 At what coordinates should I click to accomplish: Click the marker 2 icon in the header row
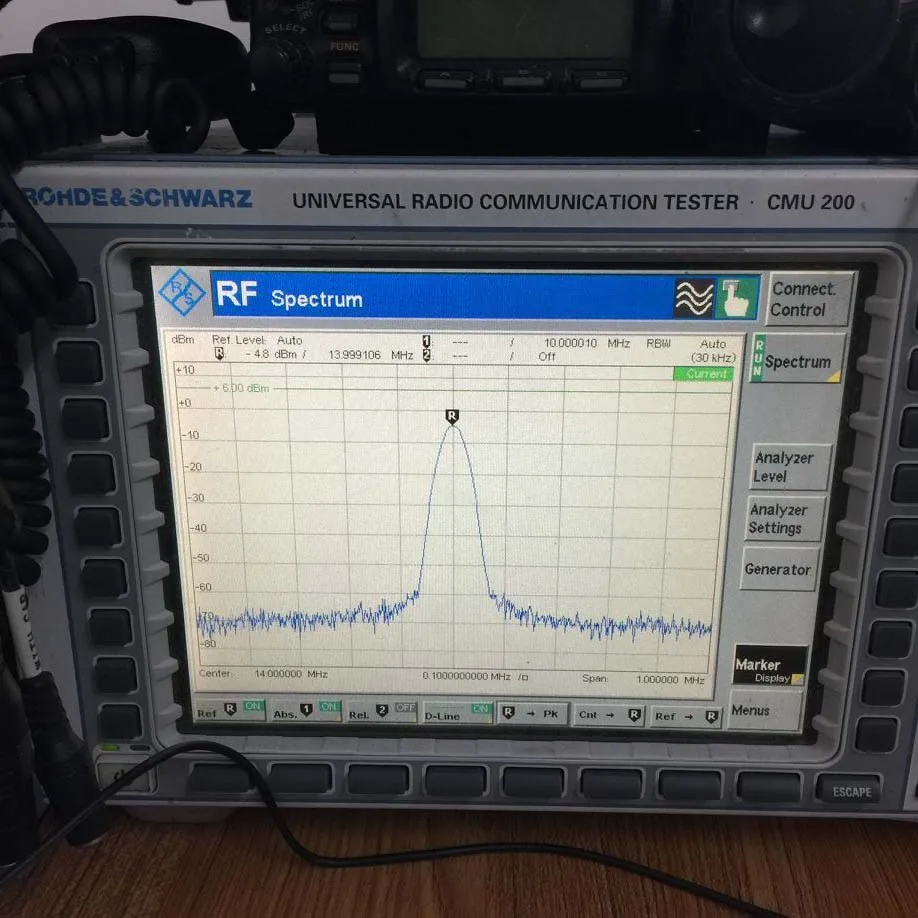(x=426, y=355)
